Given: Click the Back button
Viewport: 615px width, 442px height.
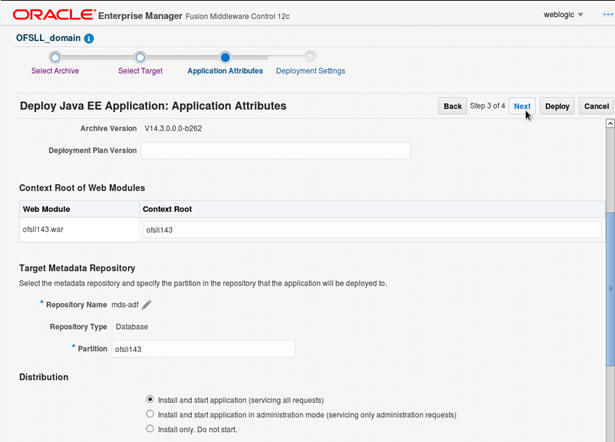Looking at the screenshot, I should 453,106.
